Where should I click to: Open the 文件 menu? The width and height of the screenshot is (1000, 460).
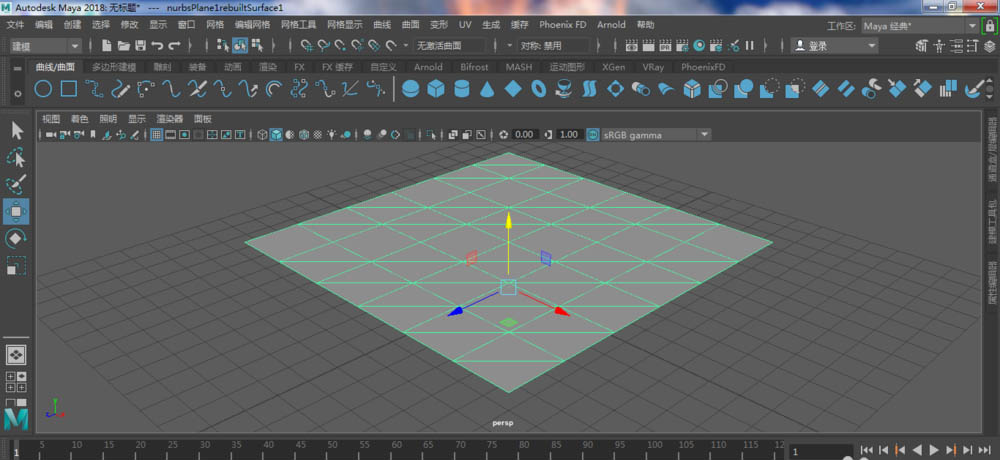tap(15, 24)
